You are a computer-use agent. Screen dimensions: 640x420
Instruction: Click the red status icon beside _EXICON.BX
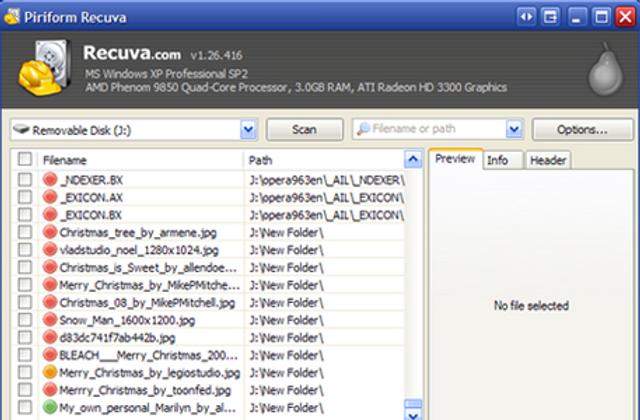[50, 215]
